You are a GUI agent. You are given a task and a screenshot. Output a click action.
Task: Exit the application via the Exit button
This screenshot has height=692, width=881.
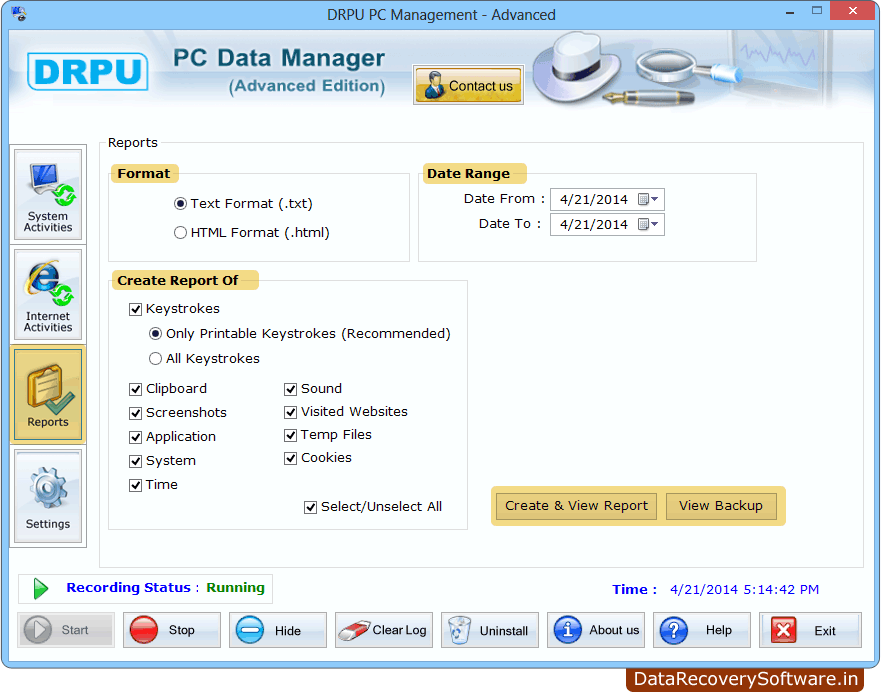pos(810,630)
